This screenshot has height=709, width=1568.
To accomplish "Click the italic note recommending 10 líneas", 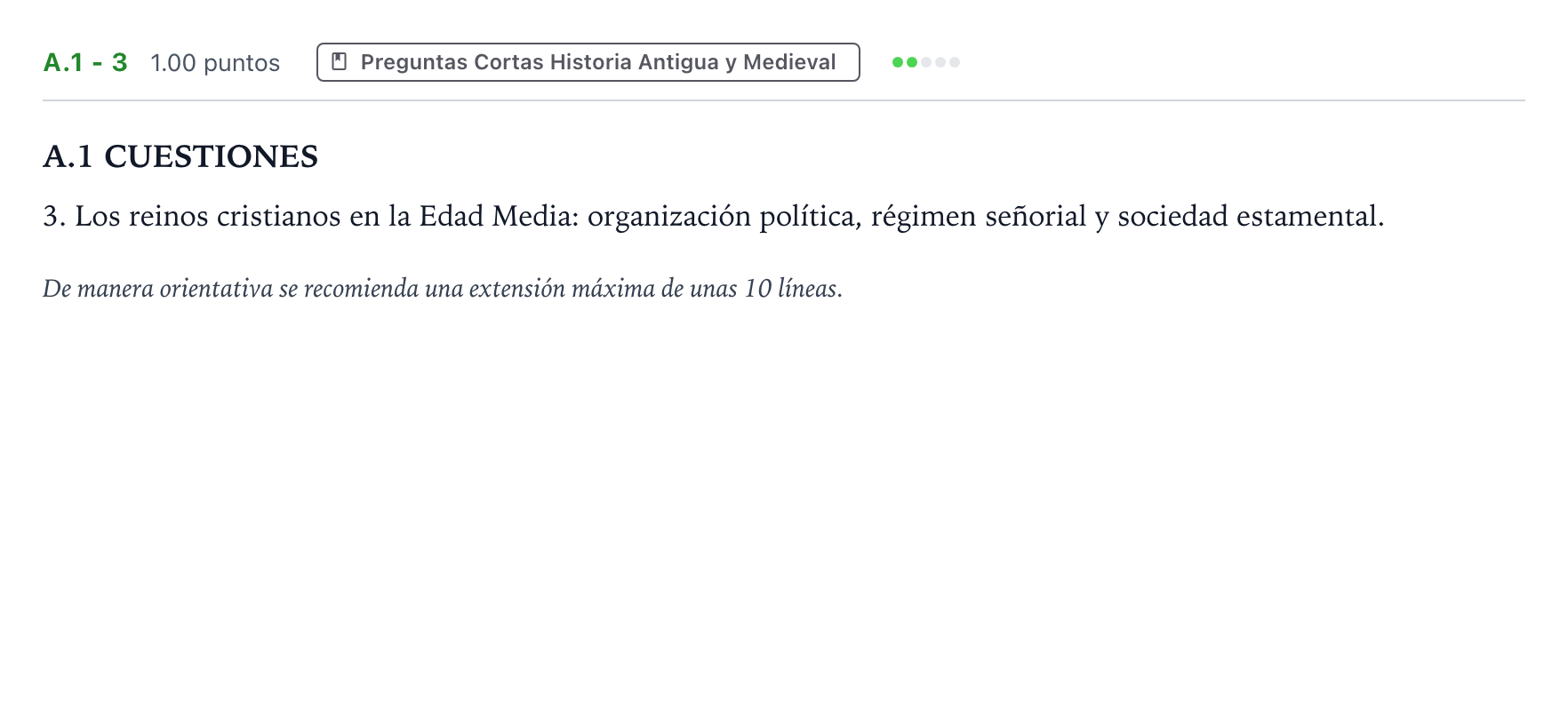I will (x=443, y=289).
